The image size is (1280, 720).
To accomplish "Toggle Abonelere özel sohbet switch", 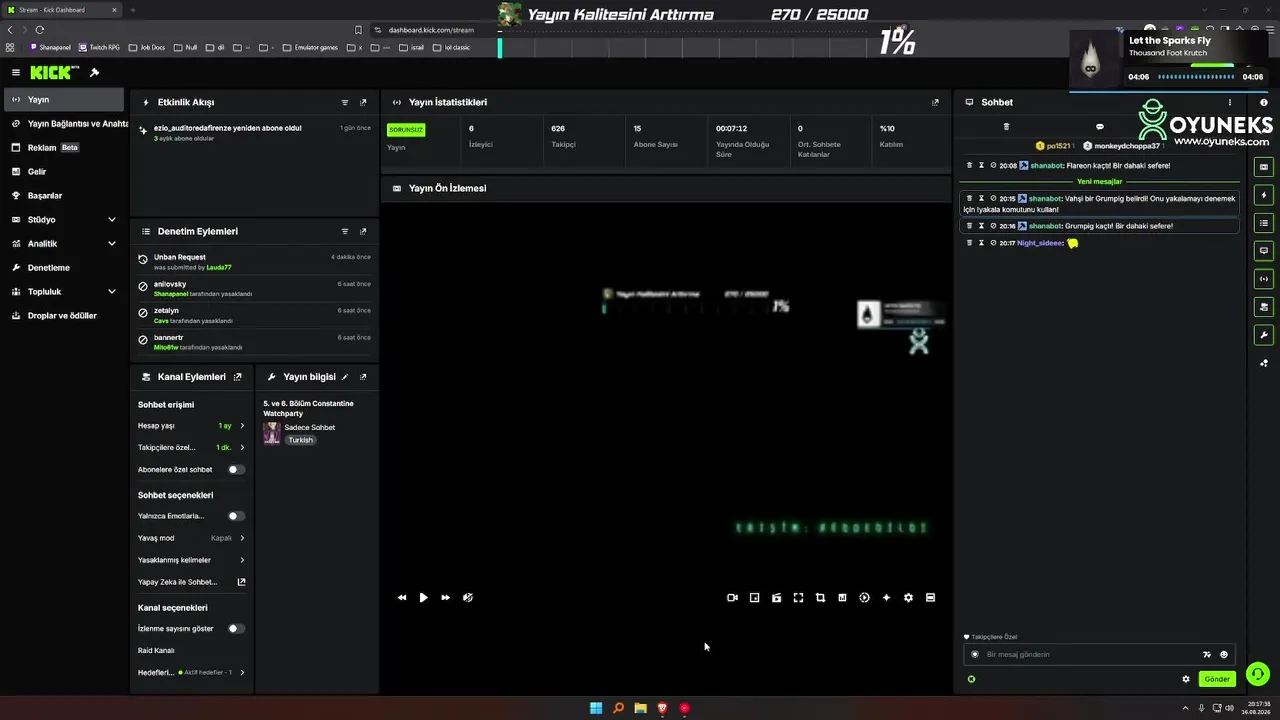I will pos(235,469).
